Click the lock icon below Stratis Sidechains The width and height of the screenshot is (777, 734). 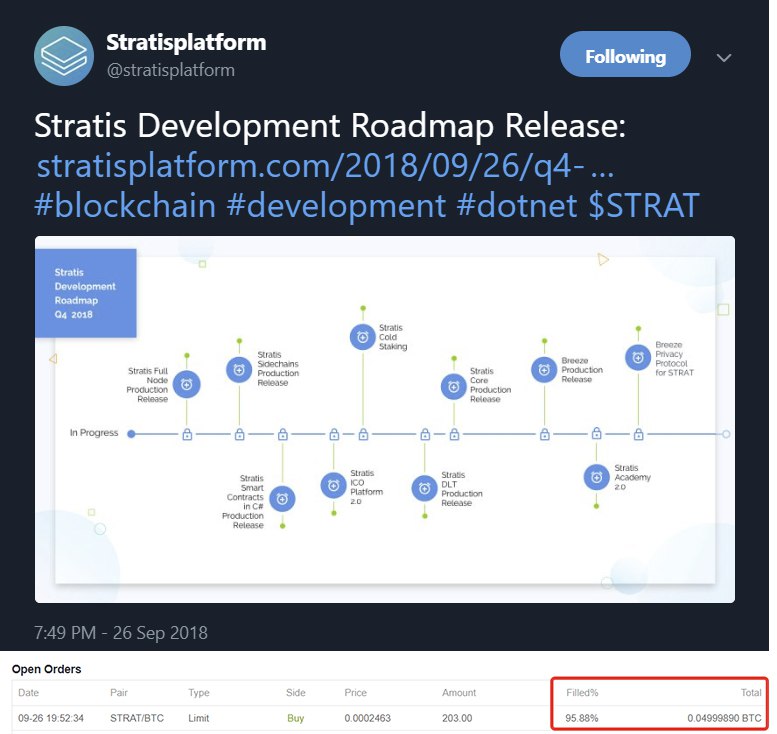point(239,434)
